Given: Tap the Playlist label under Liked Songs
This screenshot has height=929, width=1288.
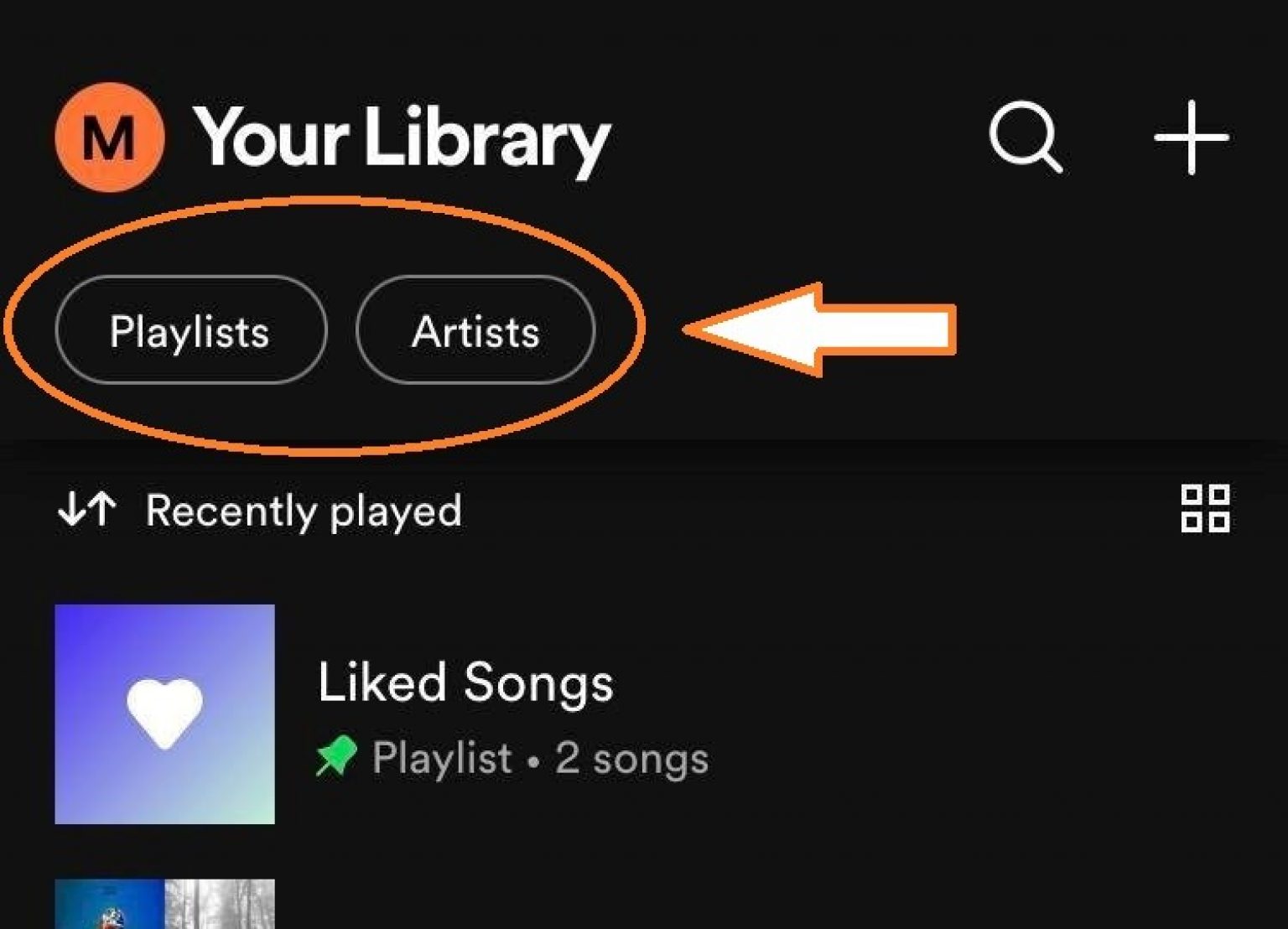Looking at the screenshot, I should 442,757.
